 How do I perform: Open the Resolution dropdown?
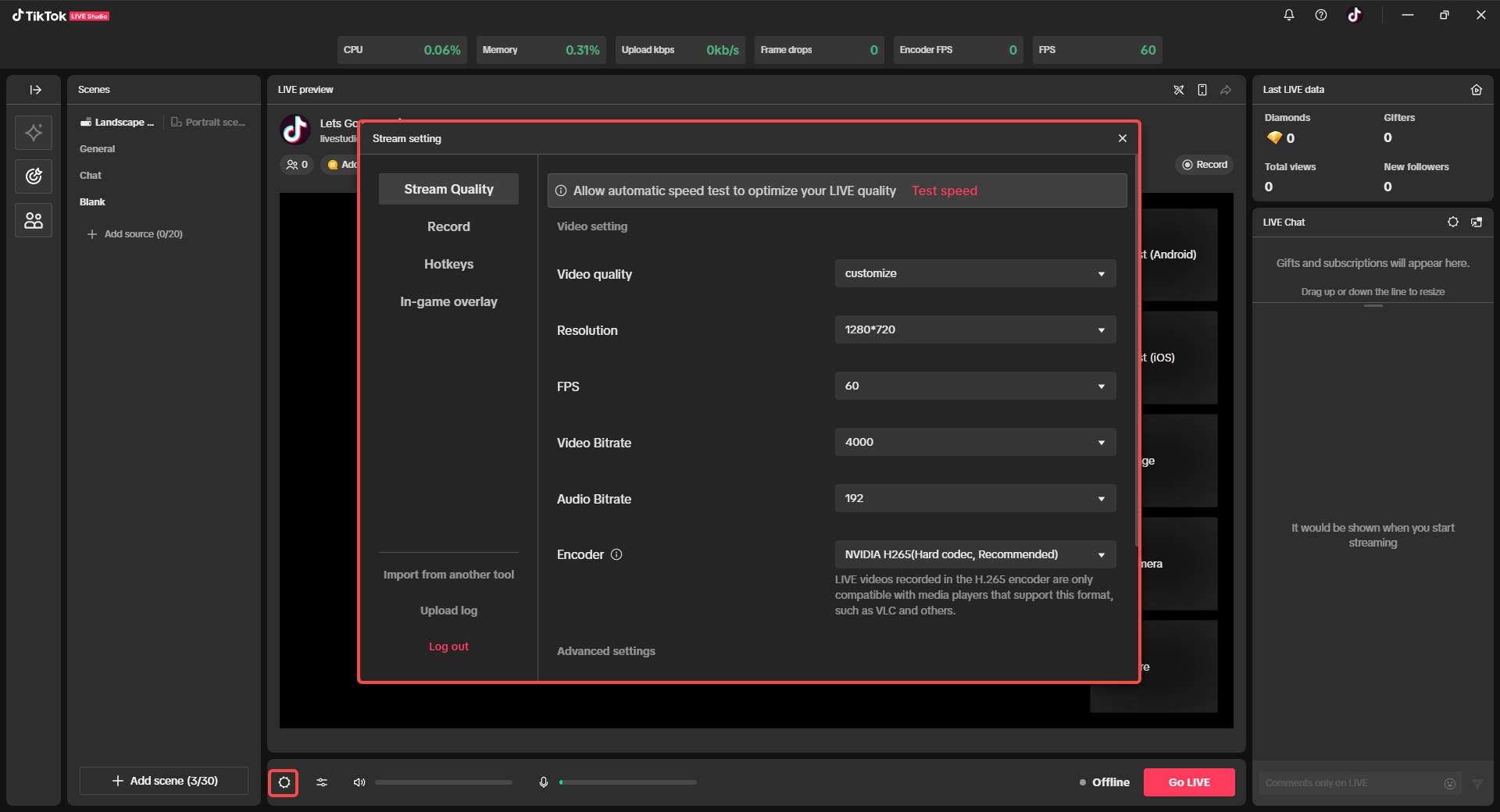[x=975, y=330]
